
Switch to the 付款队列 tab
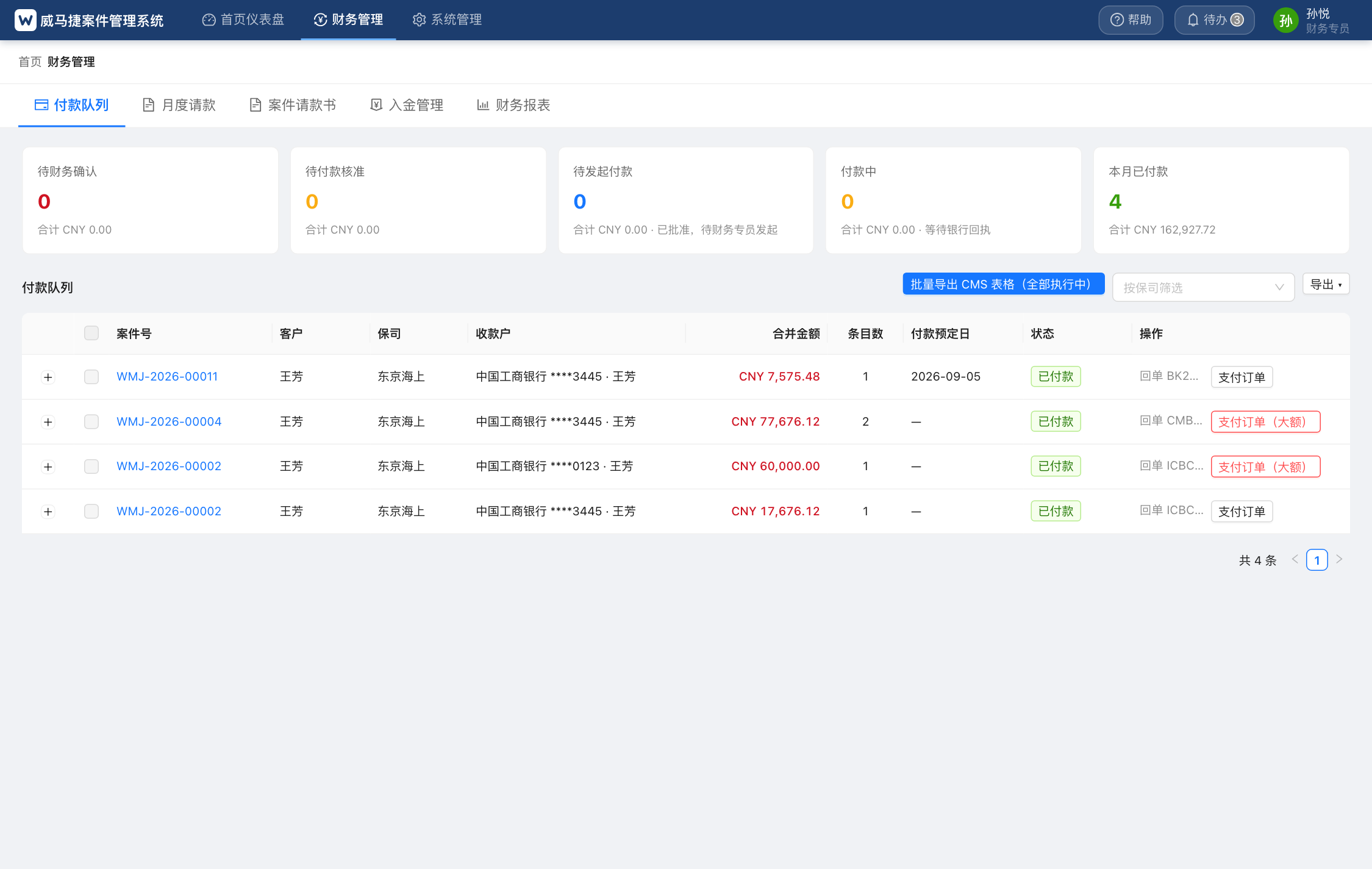[x=72, y=105]
